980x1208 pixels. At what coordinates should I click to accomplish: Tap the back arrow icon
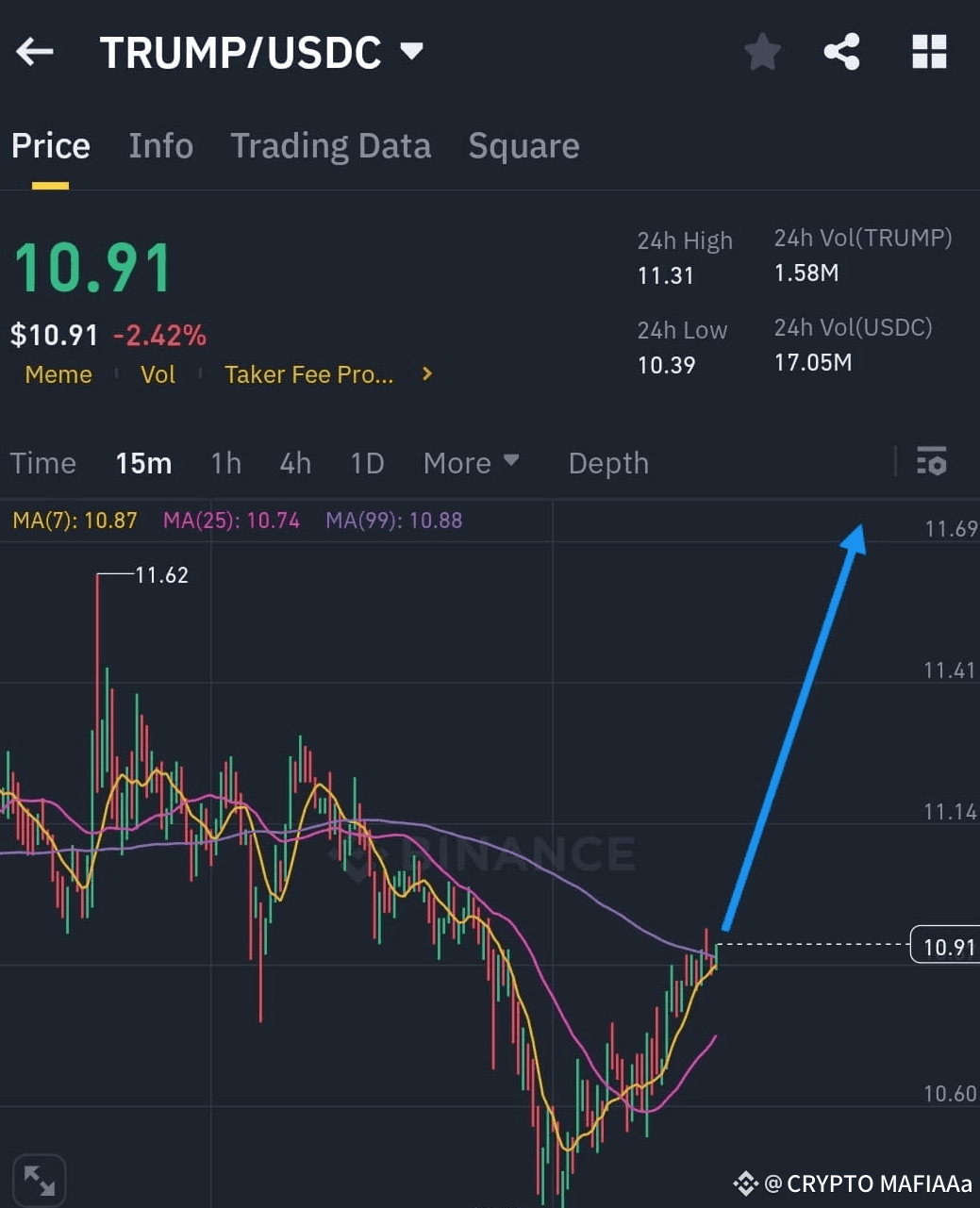(35, 52)
